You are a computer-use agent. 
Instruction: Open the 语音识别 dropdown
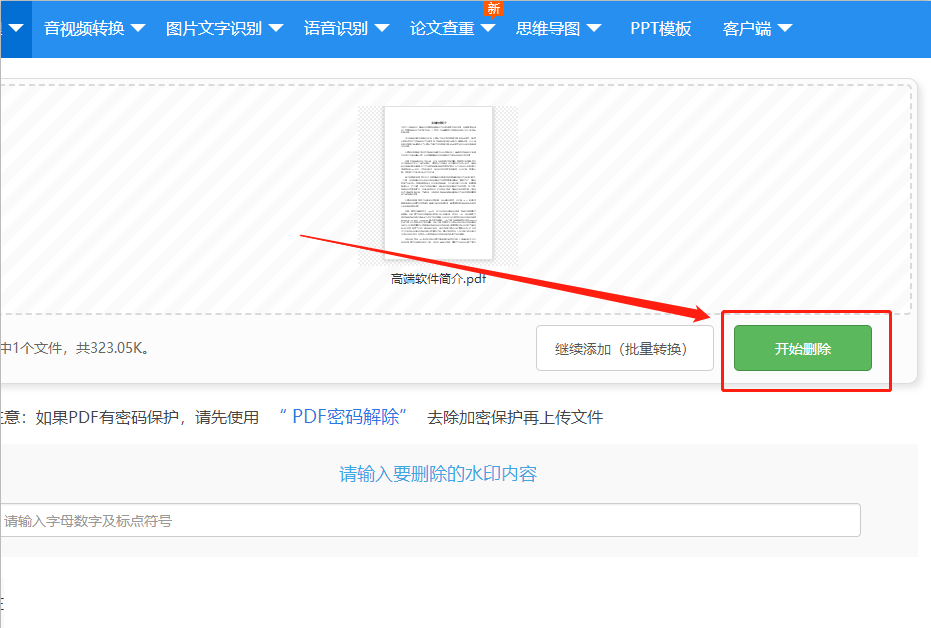point(346,28)
